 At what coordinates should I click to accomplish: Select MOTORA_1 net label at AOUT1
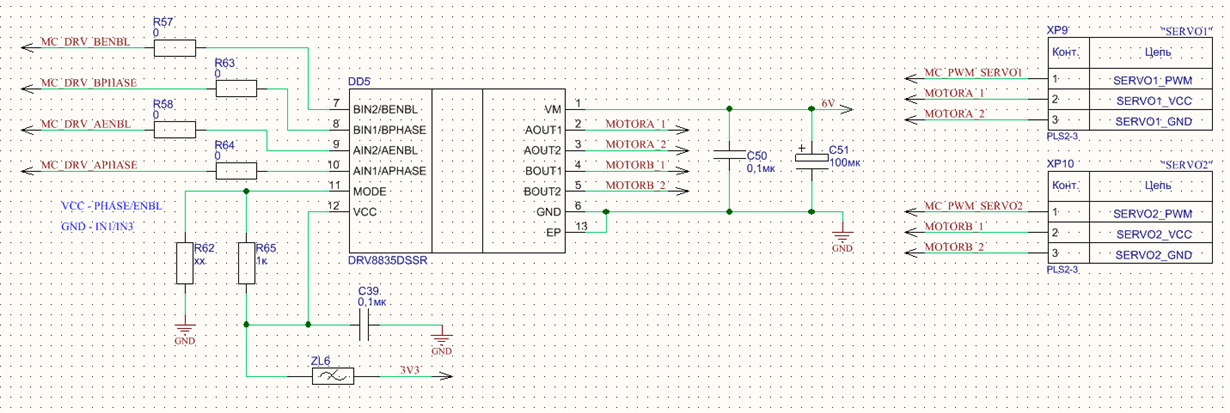click(x=635, y=123)
